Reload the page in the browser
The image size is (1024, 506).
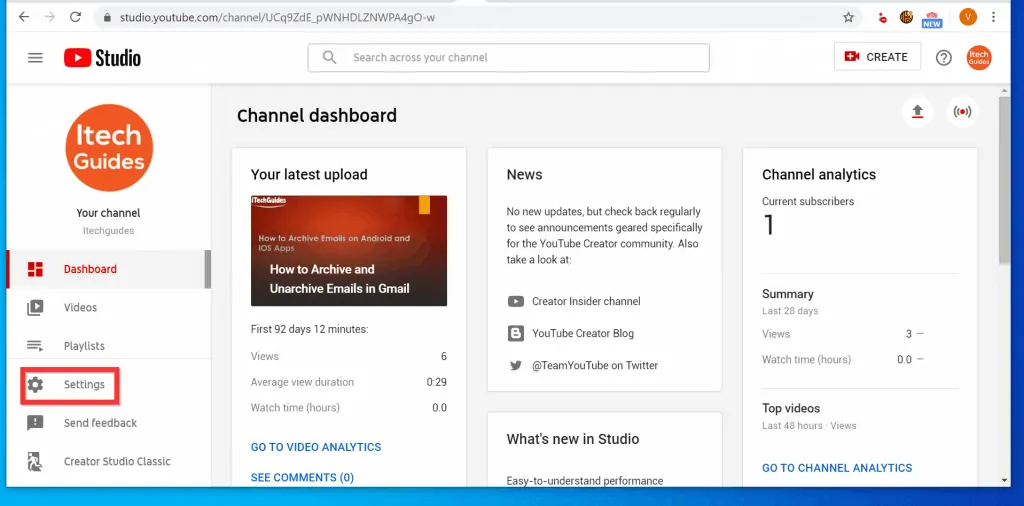pyautogui.click(x=75, y=17)
